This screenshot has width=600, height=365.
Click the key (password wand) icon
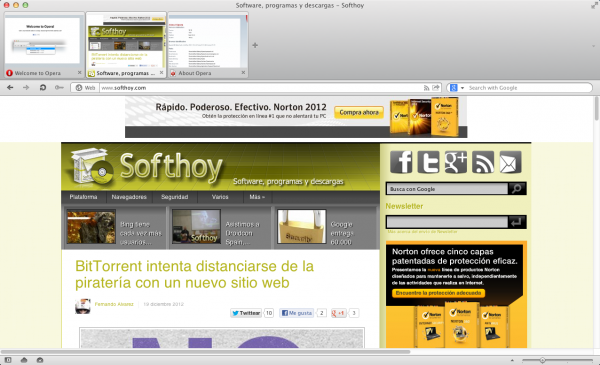point(59,88)
